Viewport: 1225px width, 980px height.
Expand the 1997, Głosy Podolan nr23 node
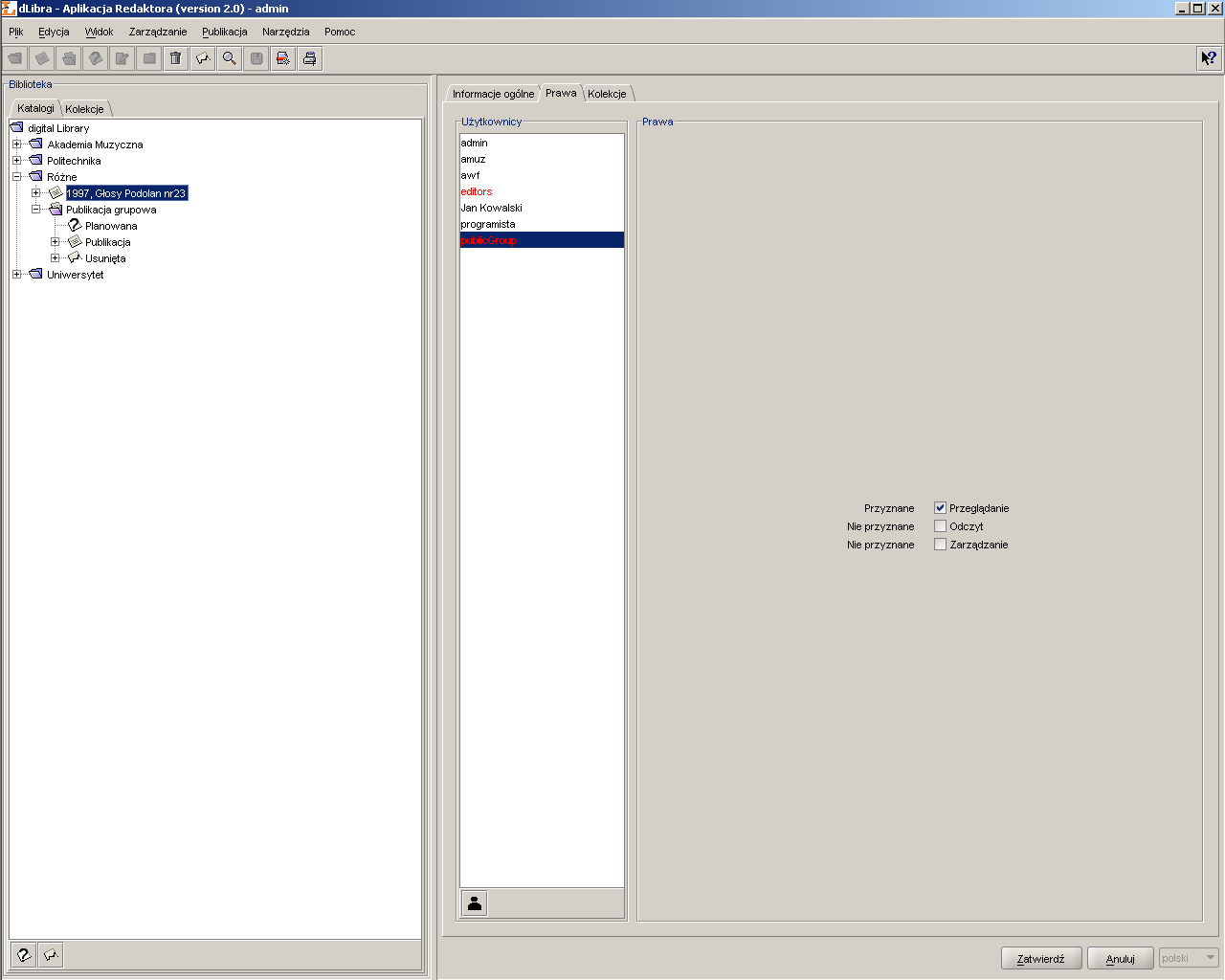pos(35,193)
